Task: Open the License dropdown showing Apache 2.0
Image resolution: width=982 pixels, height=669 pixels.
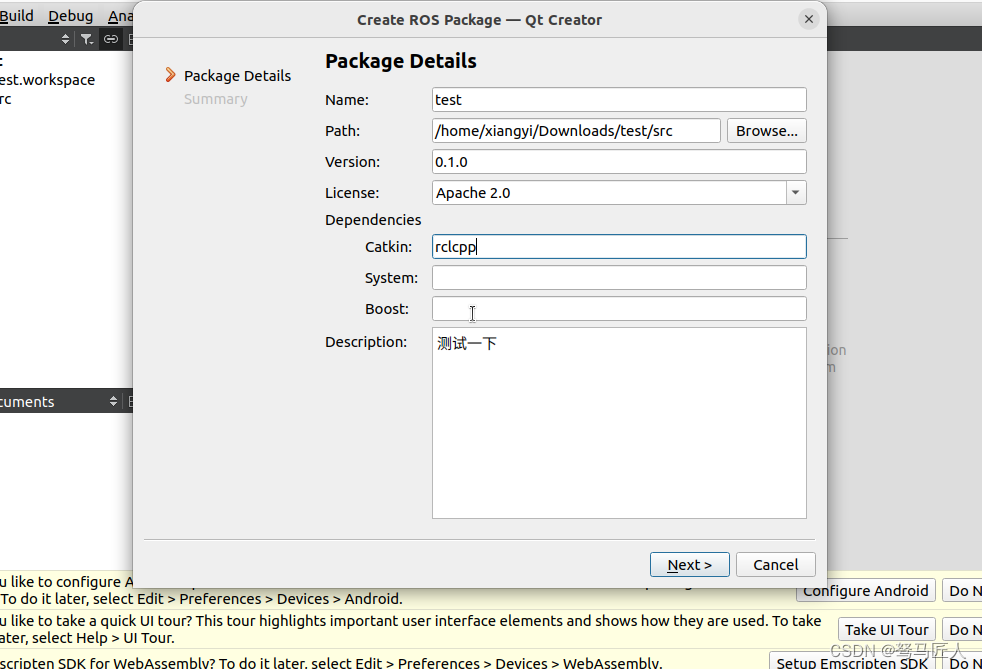Action: 619,193
